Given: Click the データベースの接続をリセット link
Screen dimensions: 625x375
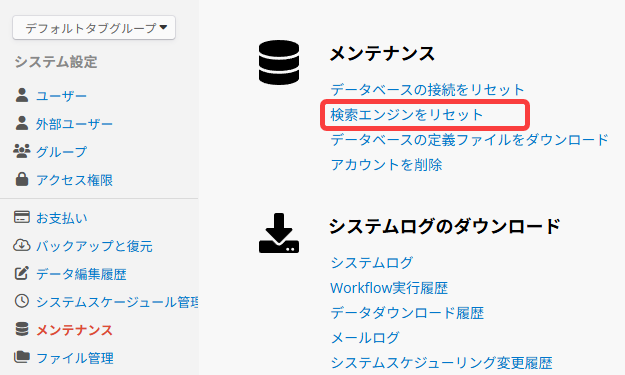Looking at the screenshot, I should [x=427, y=90].
